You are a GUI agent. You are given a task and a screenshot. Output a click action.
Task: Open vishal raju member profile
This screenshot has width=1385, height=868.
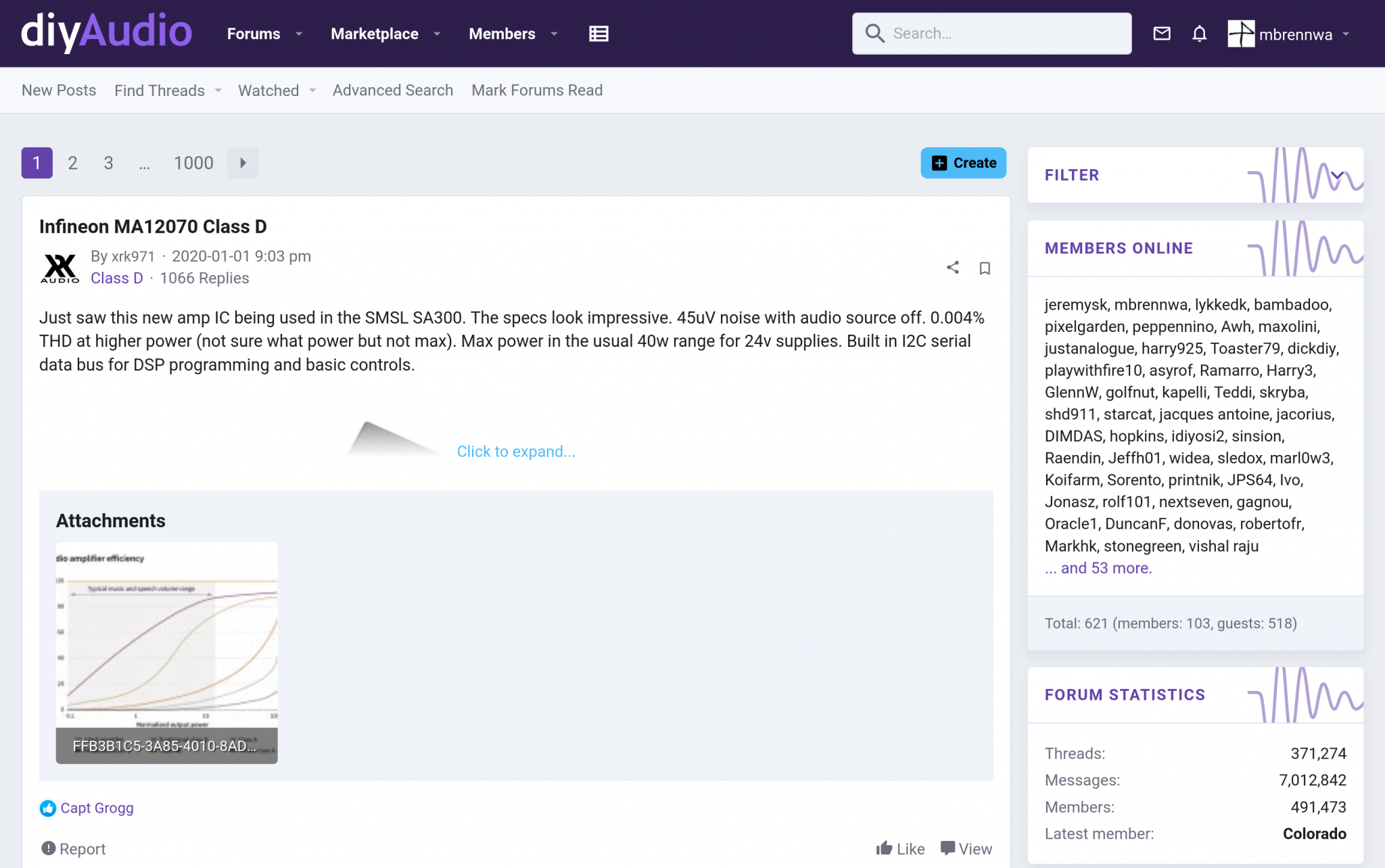click(x=1223, y=546)
